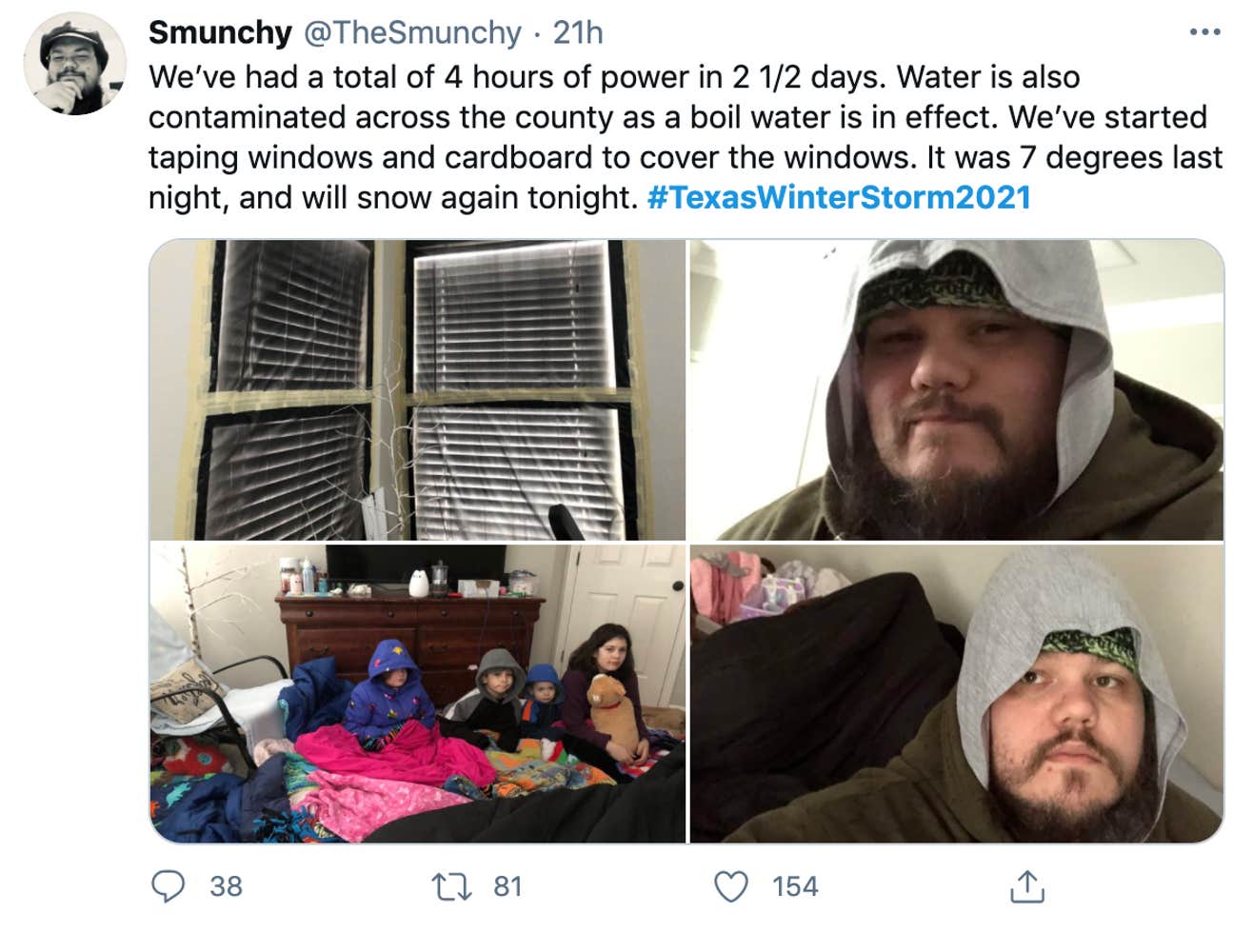1253x952 pixels.
Task: Click the tweet text starting "We've had"
Action: 686,137
